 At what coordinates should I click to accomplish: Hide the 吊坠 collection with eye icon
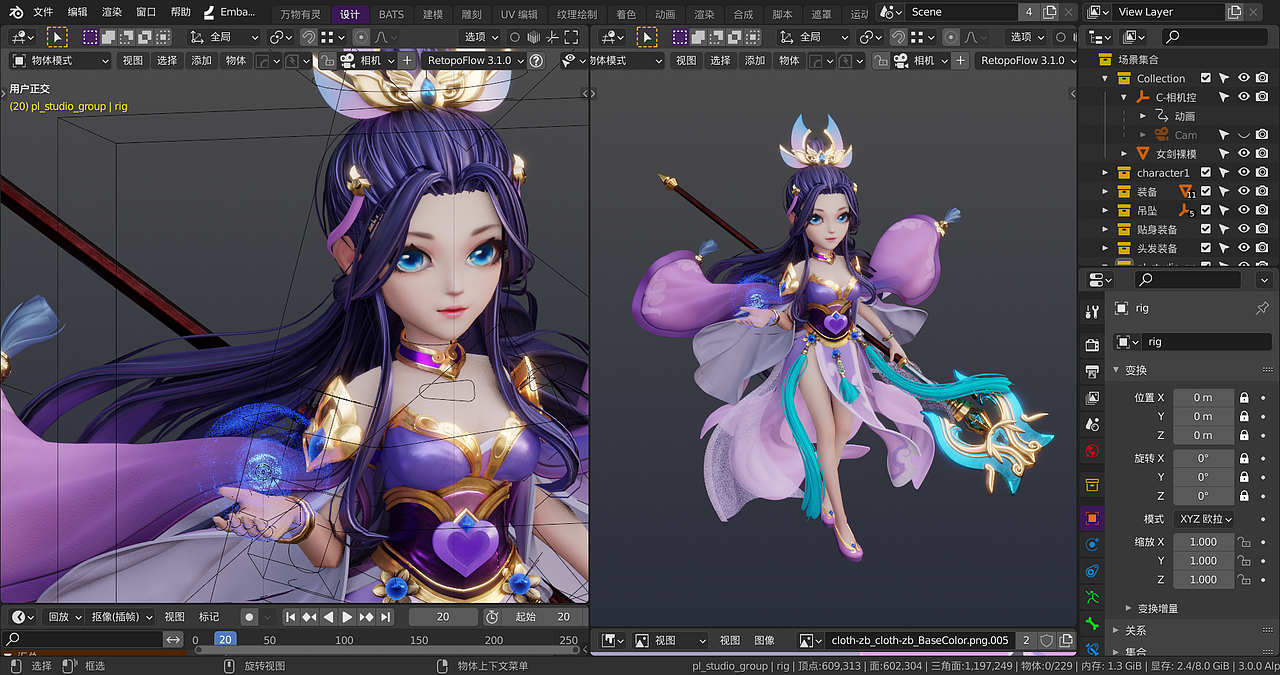1244,210
